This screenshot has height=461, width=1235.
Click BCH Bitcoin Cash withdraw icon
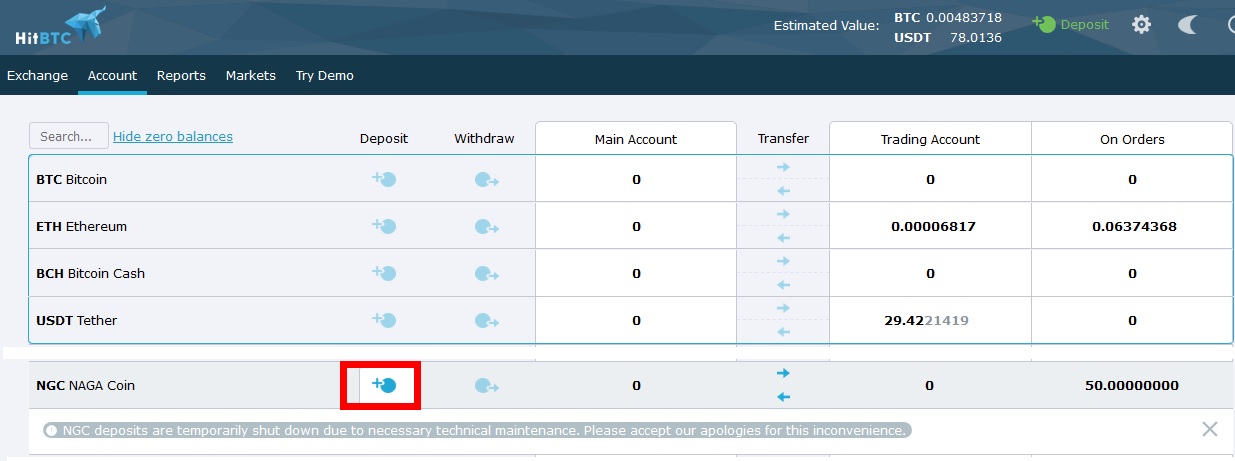(x=486, y=274)
